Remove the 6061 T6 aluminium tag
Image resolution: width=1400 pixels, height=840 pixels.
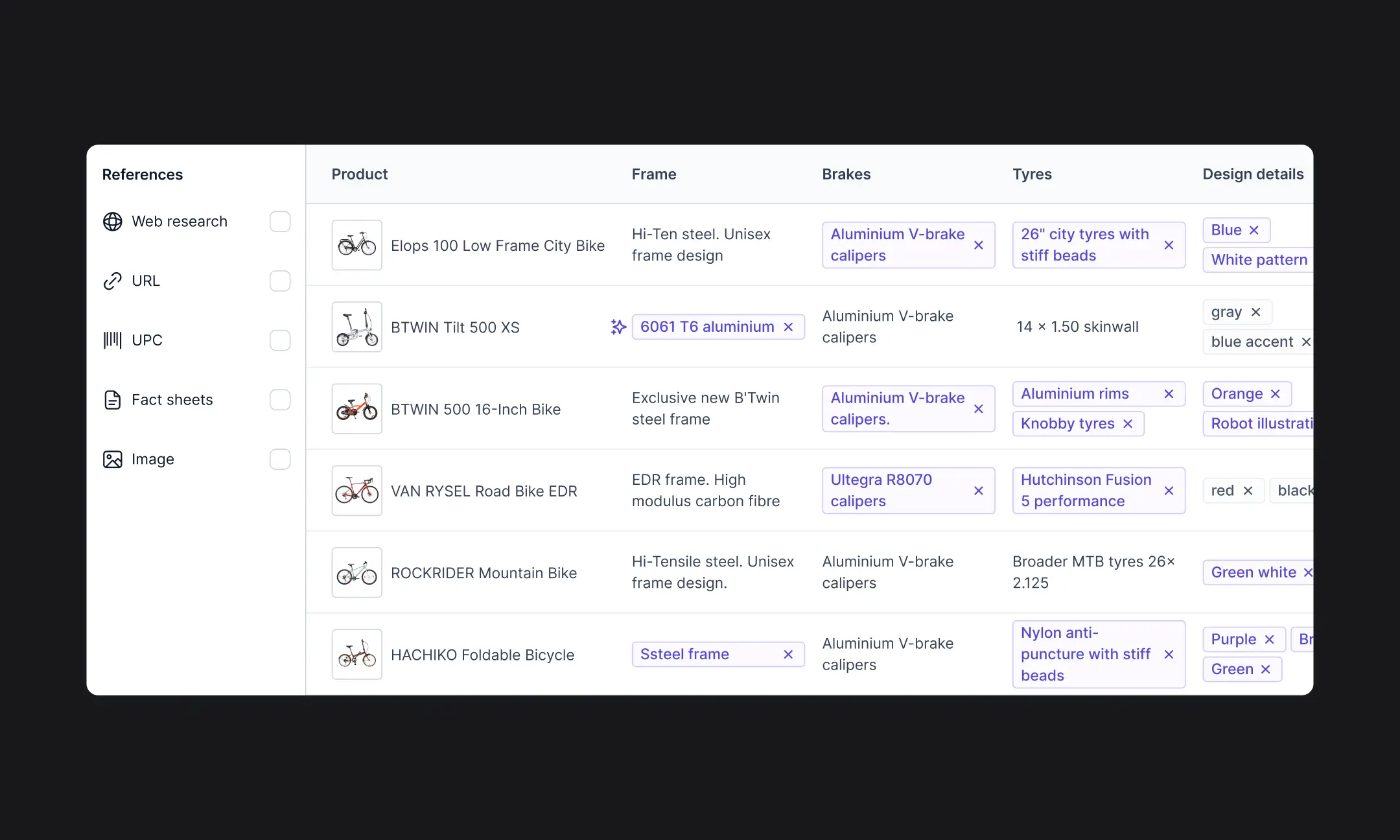(788, 327)
